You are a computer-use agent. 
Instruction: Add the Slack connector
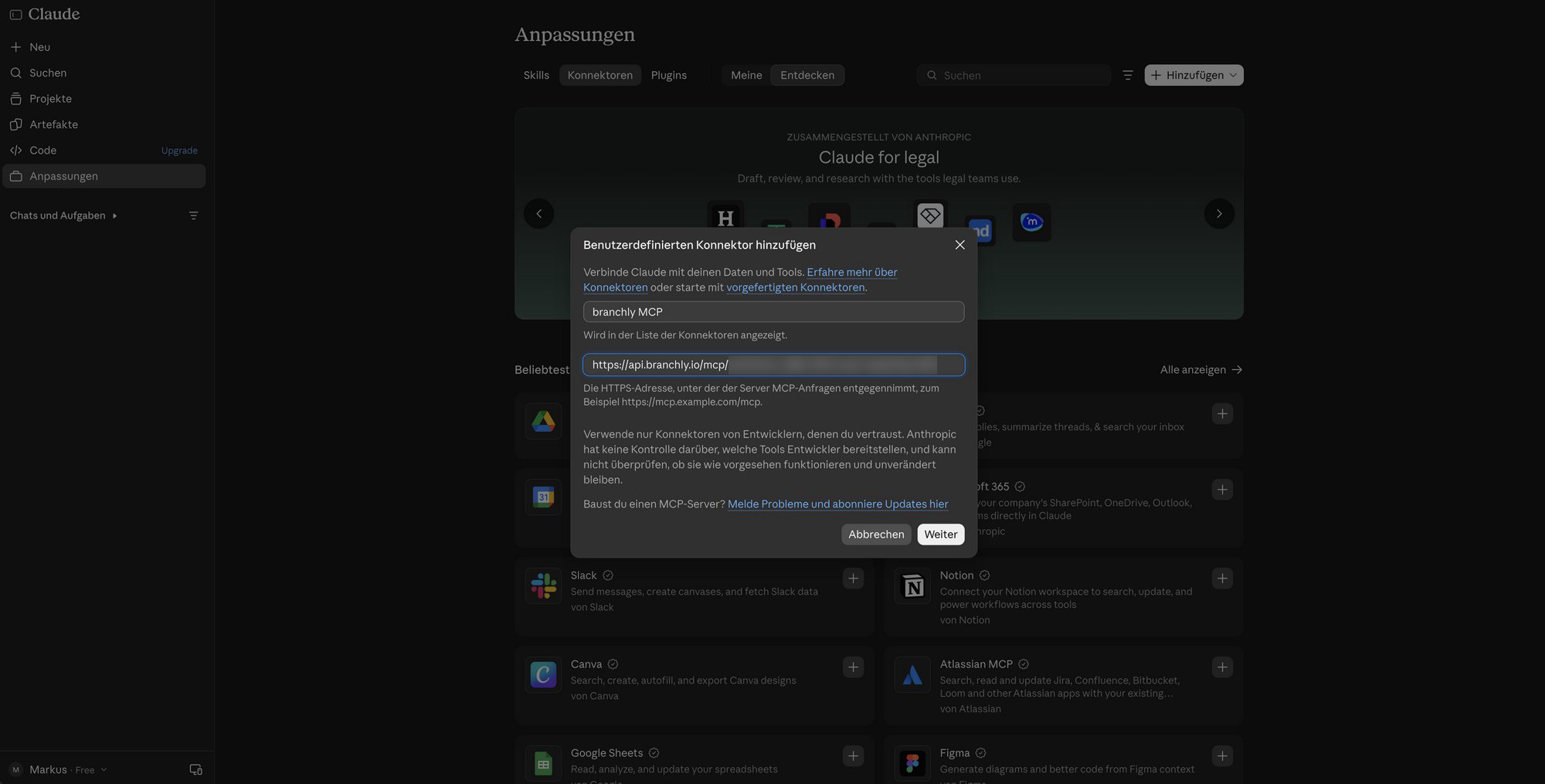point(853,579)
